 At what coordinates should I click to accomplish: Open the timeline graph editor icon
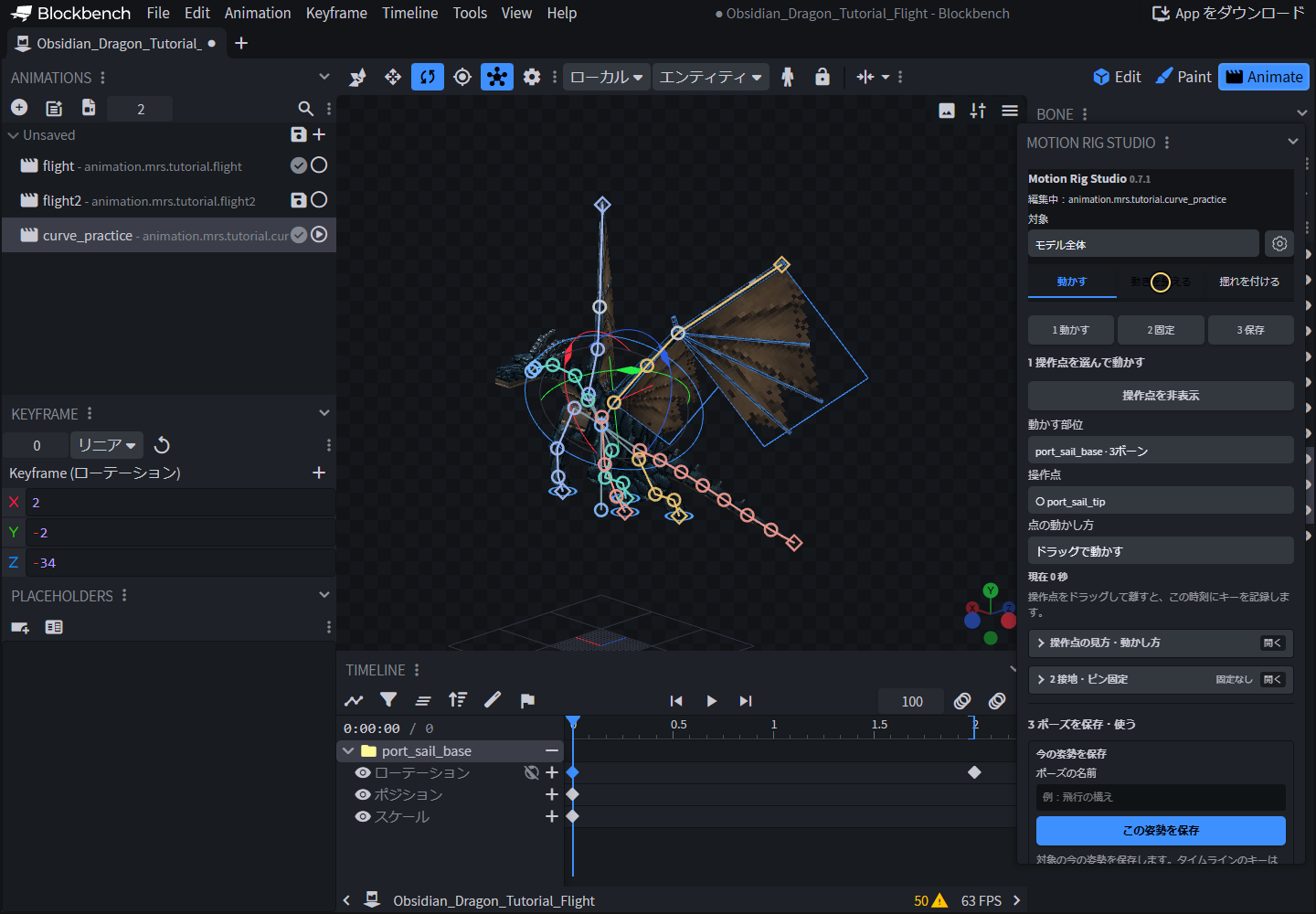(354, 701)
